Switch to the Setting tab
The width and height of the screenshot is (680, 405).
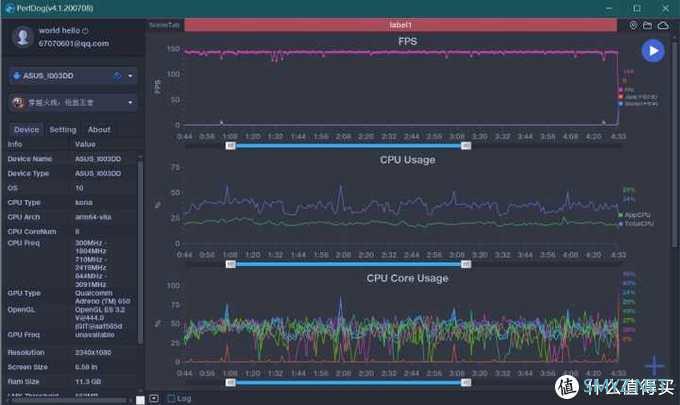pyautogui.click(x=62, y=130)
